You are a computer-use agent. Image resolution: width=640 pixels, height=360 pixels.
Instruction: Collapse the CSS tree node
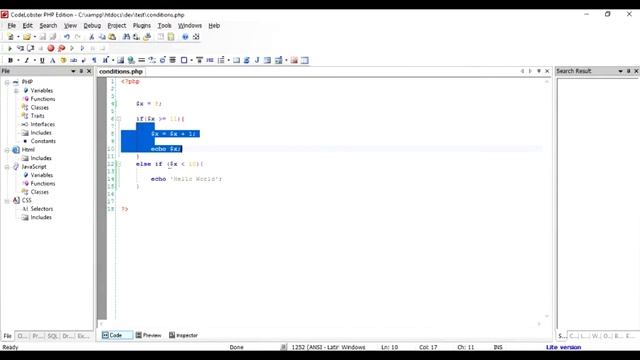tap(7, 200)
